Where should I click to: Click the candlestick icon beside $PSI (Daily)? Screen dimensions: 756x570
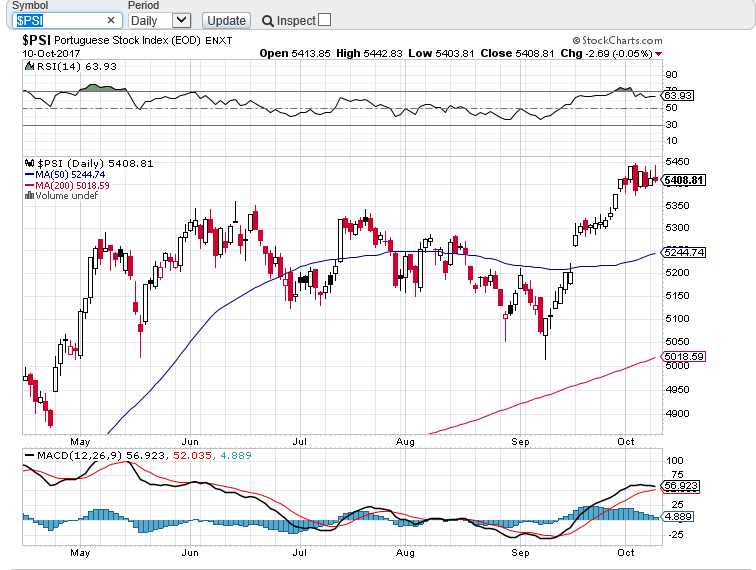pos(29,163)
